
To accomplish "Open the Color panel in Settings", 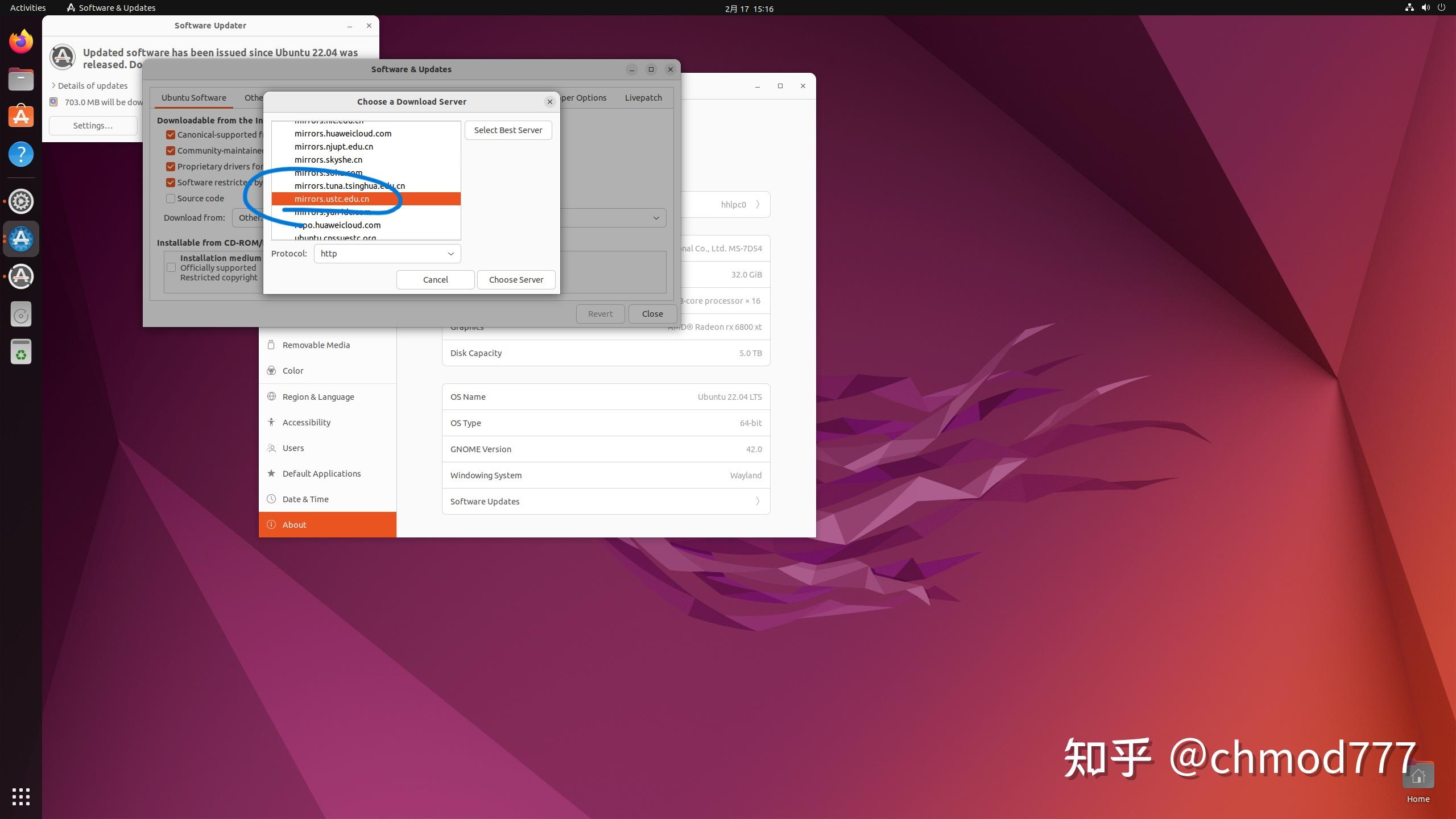I will click(x=292, y=370).
